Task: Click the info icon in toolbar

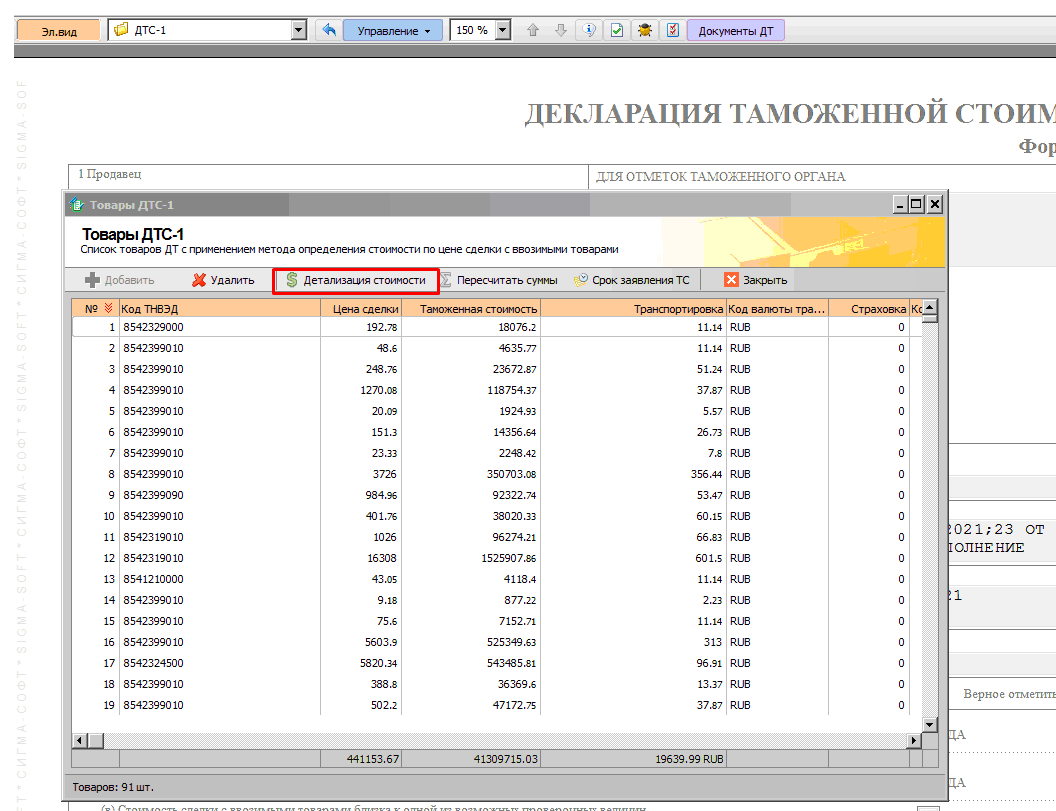Action: coord(589,30)
